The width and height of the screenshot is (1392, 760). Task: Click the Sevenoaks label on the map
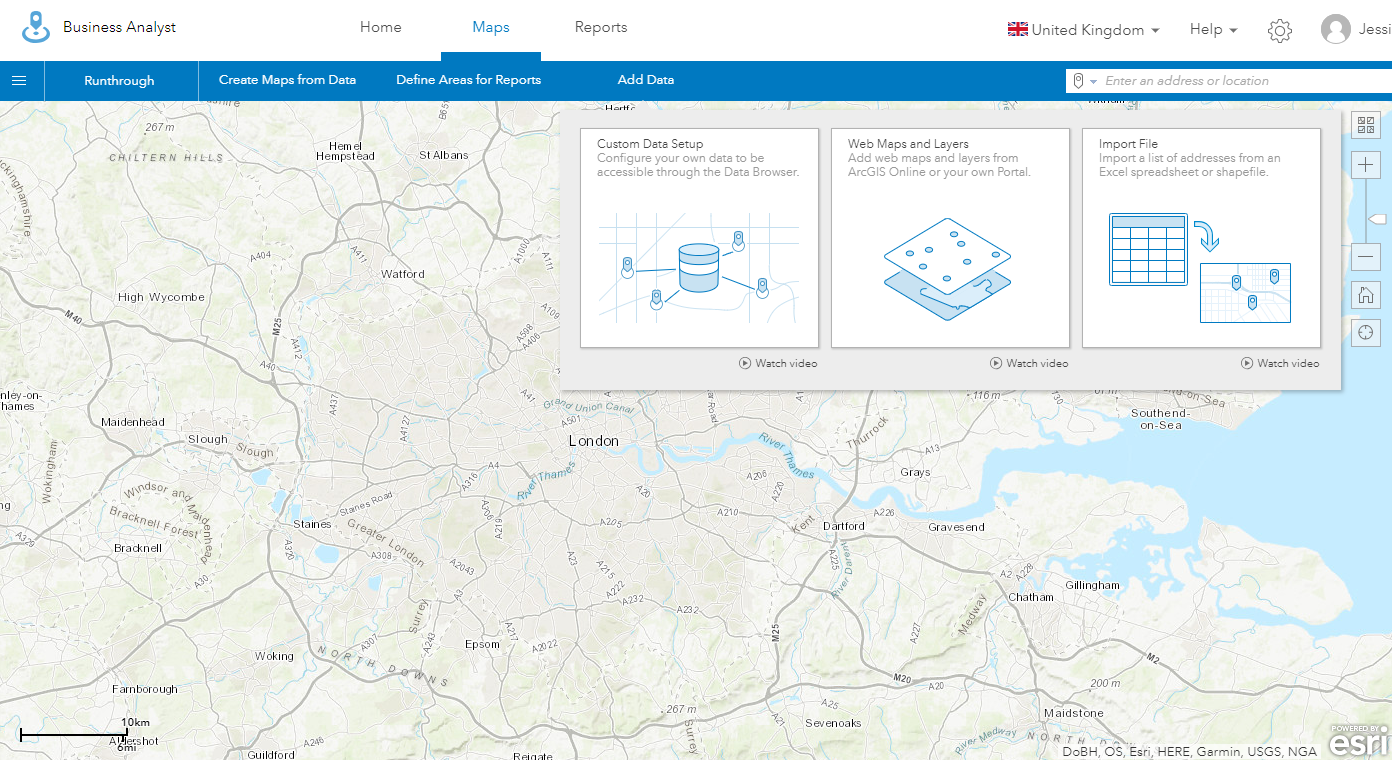833,723
